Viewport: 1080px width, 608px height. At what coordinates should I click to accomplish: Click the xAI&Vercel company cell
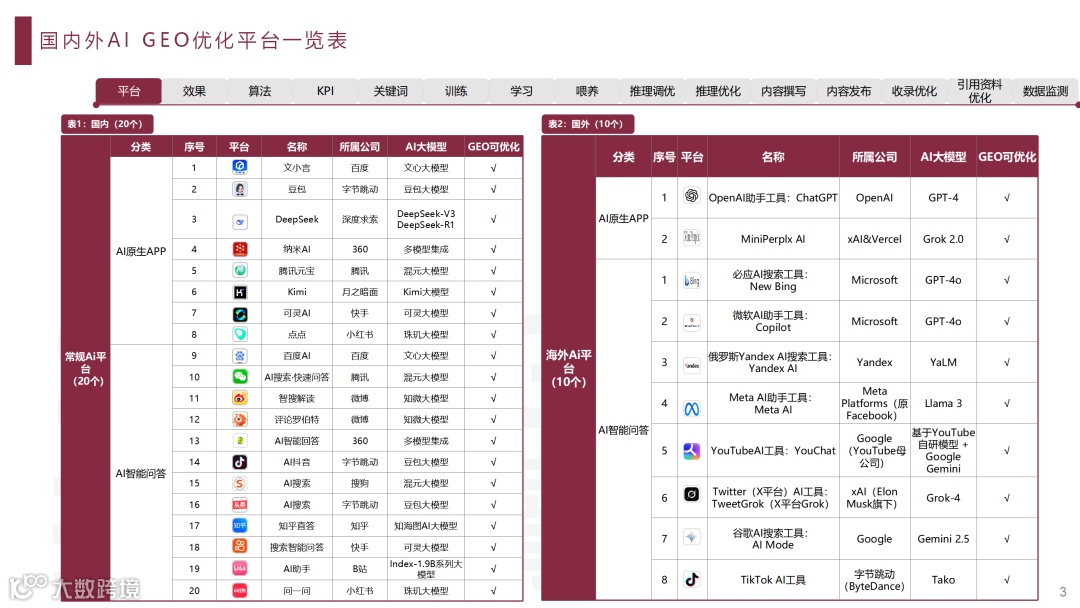pos(874,239)
